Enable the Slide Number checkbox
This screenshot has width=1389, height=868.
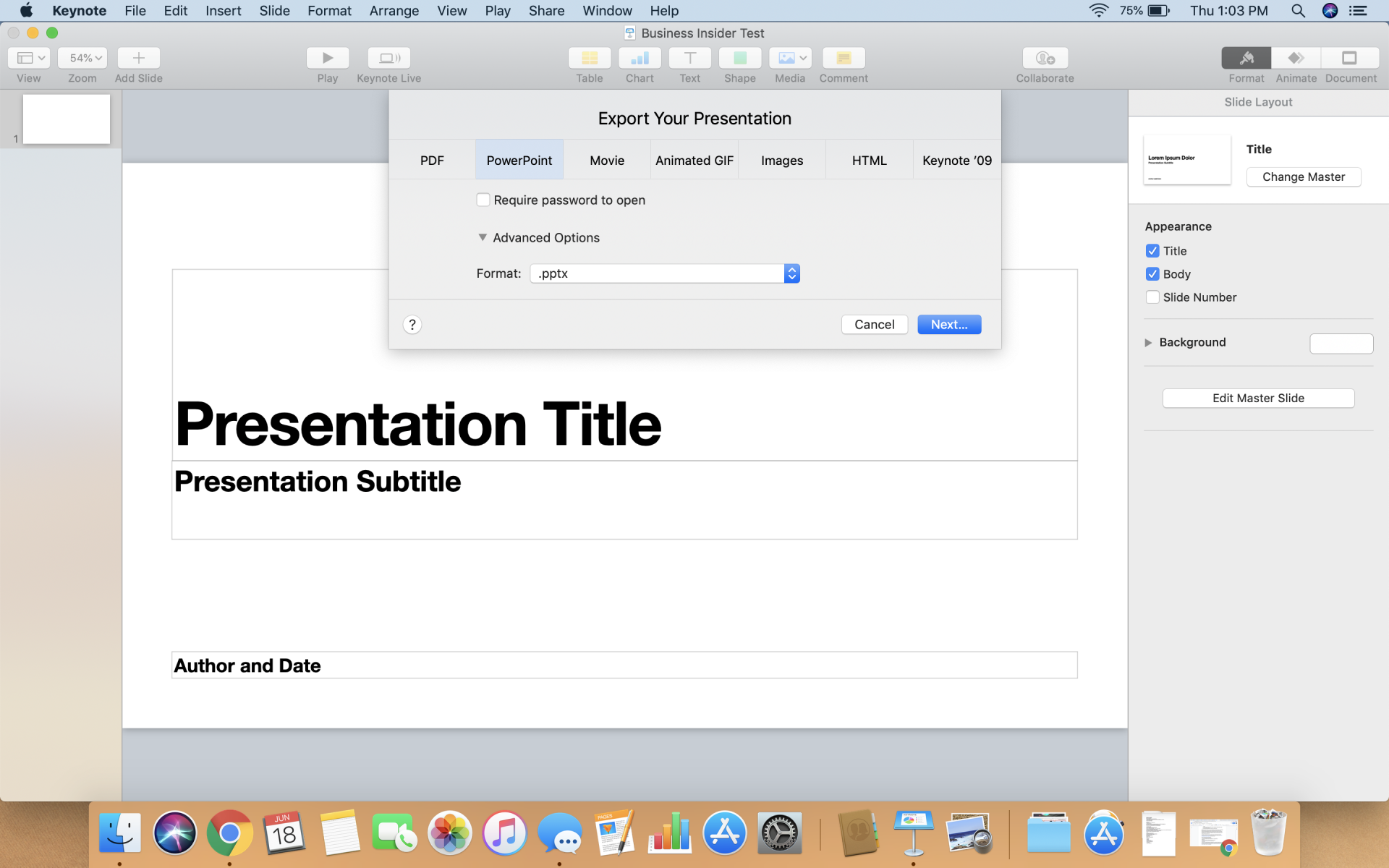tap(1152, 297)
